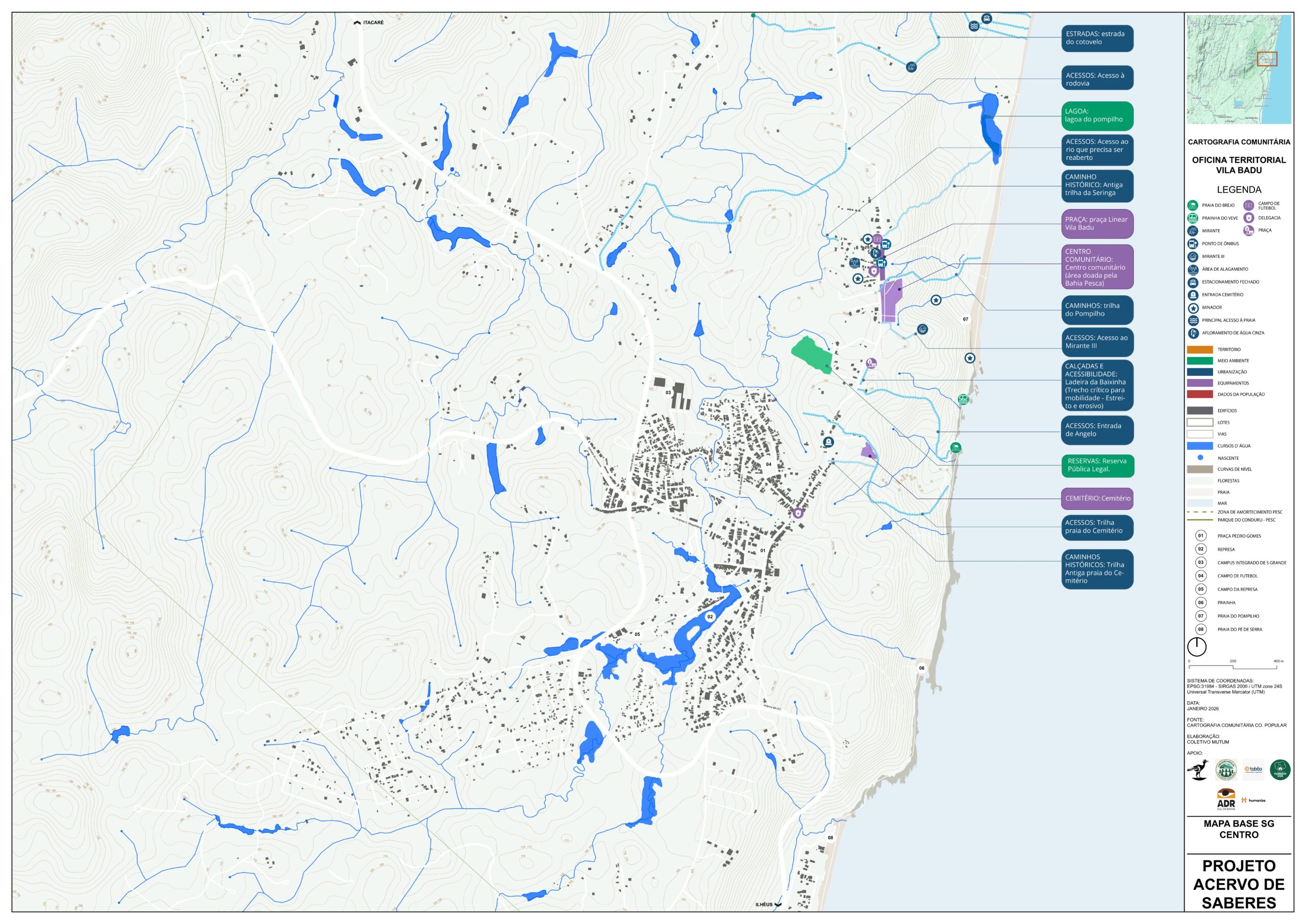This screenshot has width=1306, height=924.
Task: Click the north arrow compass symbol
Action: 1197,647
